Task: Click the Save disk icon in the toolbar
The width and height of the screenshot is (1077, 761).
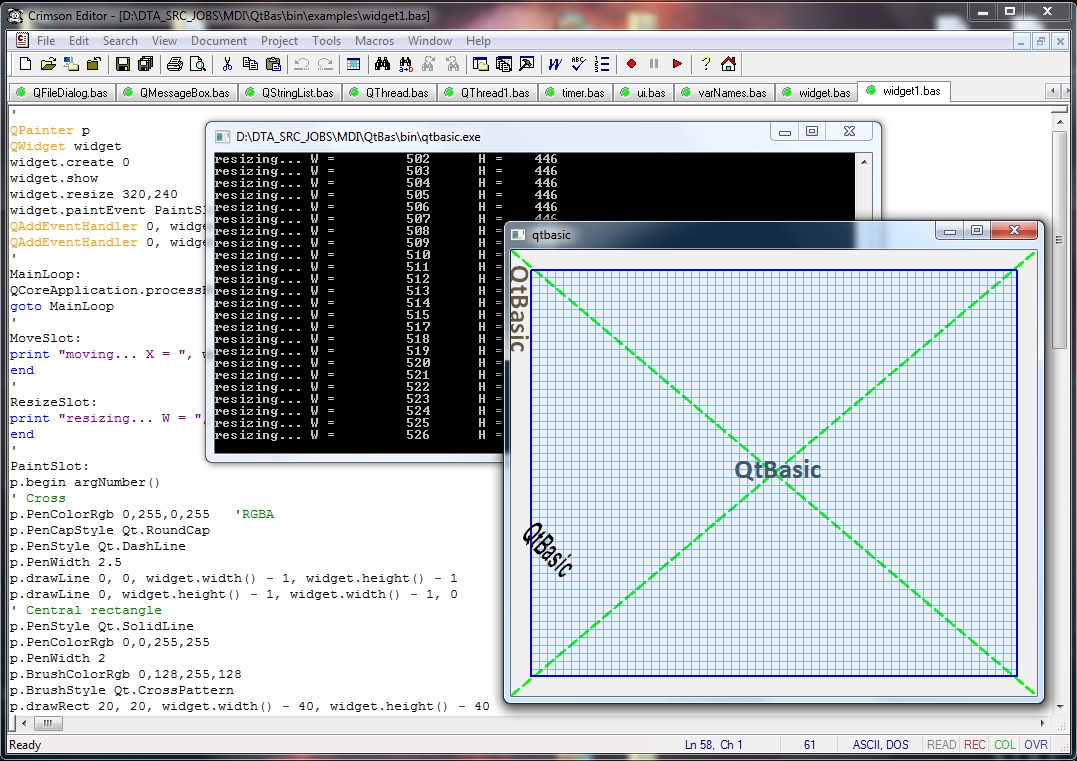Action: click(123, 64)
